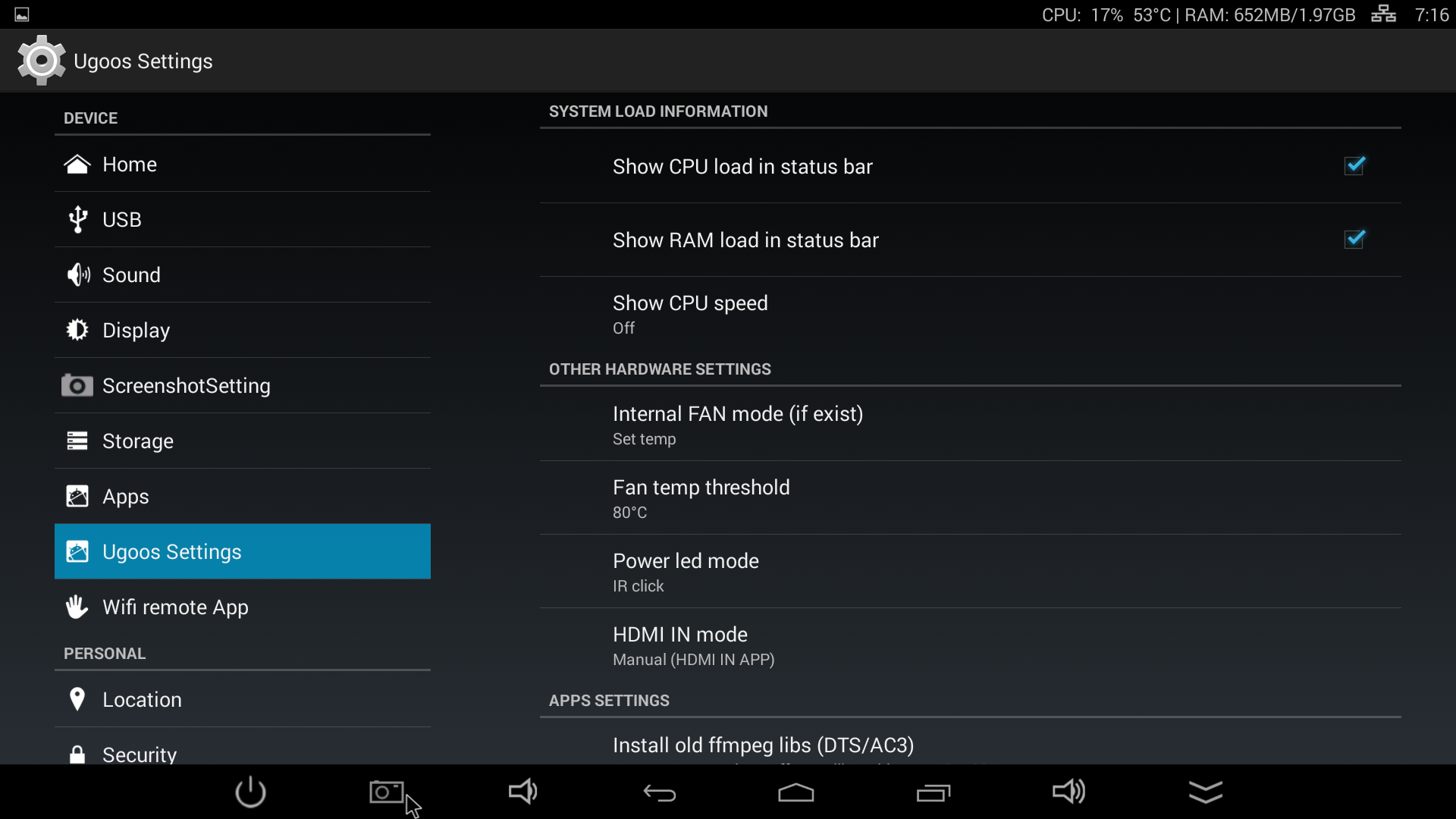Open the Show CPU speed option

pos(970,314)
